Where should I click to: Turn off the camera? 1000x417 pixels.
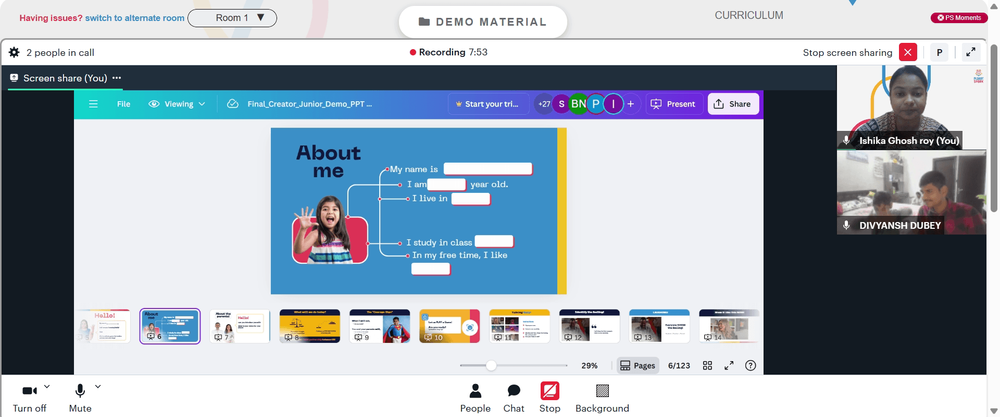29,399
